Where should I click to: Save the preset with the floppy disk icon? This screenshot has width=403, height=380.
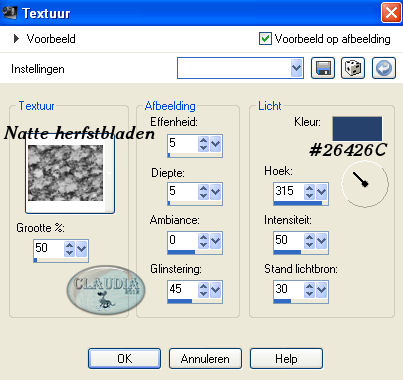(x=323, y=68)
